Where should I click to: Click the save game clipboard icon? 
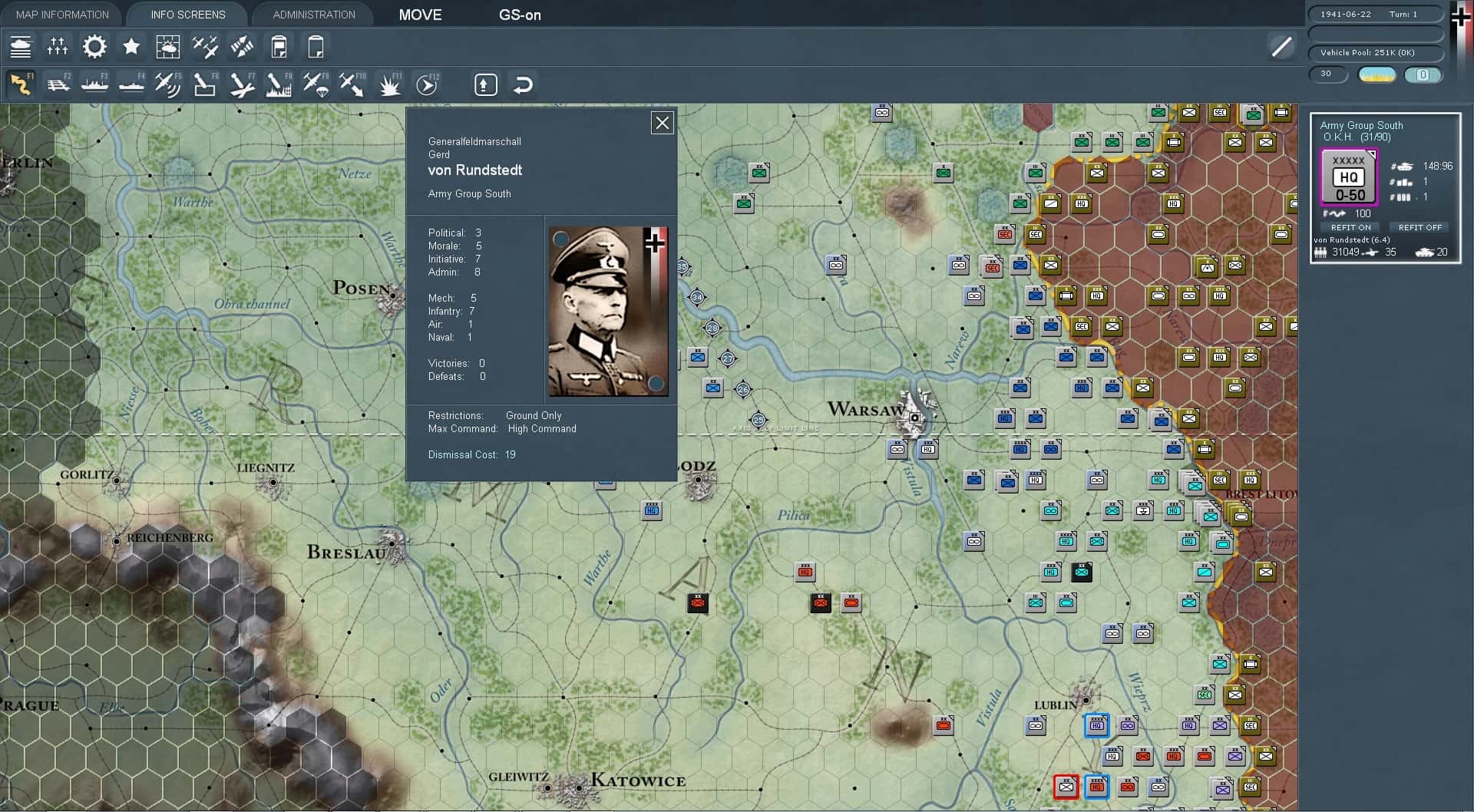click(x=279, y=47)
